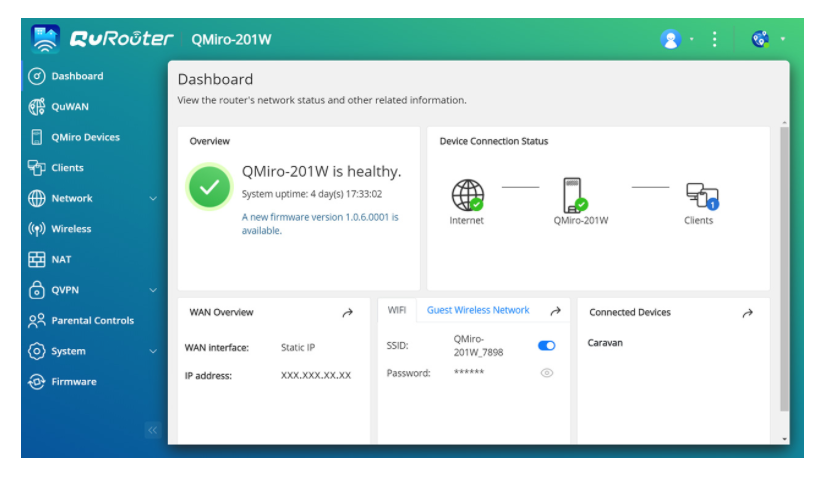Open Clients menu item
This screenshot has width=825, height=480.
[67, 168]
